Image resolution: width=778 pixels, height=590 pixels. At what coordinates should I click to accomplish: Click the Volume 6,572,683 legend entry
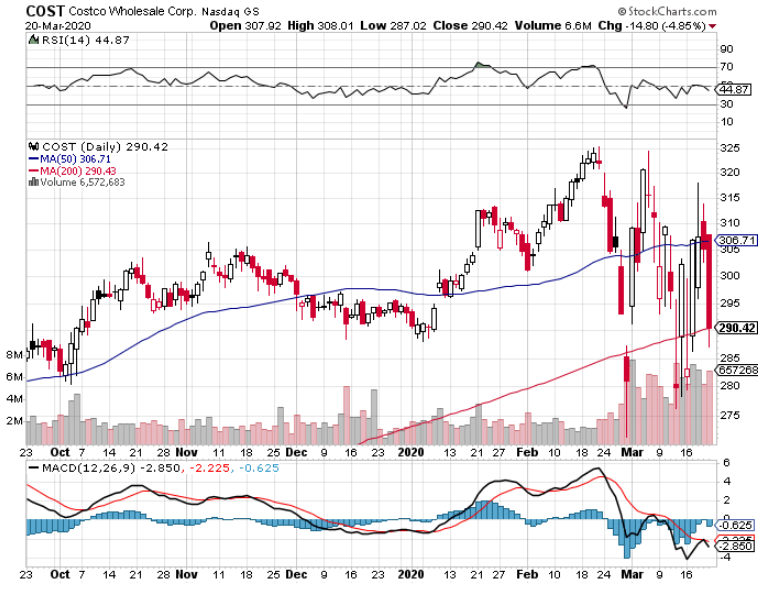click(x=82, y=182)
